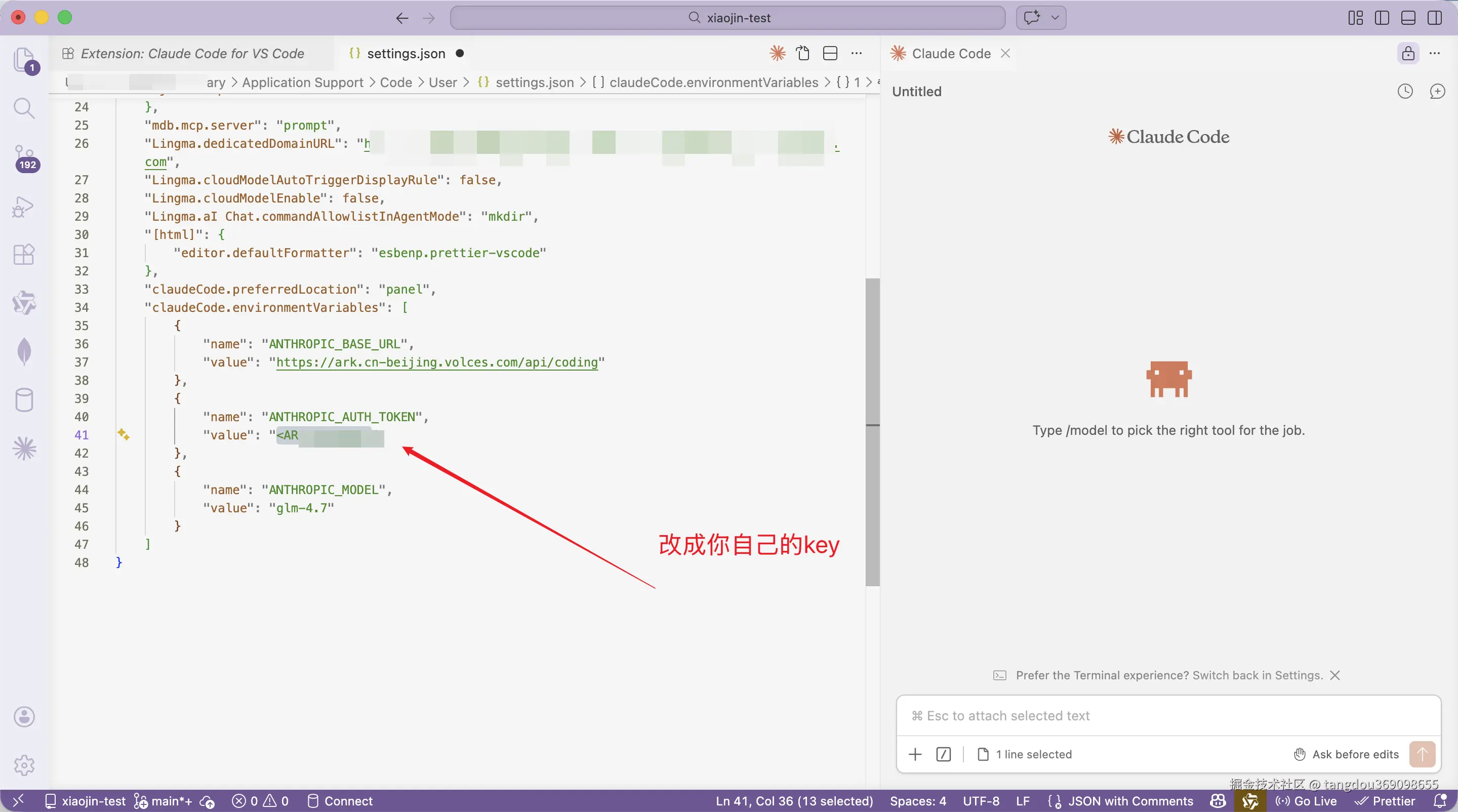
Task: Click the Claude Code spark icon in the editor toolbar
Action: (777, 53)
